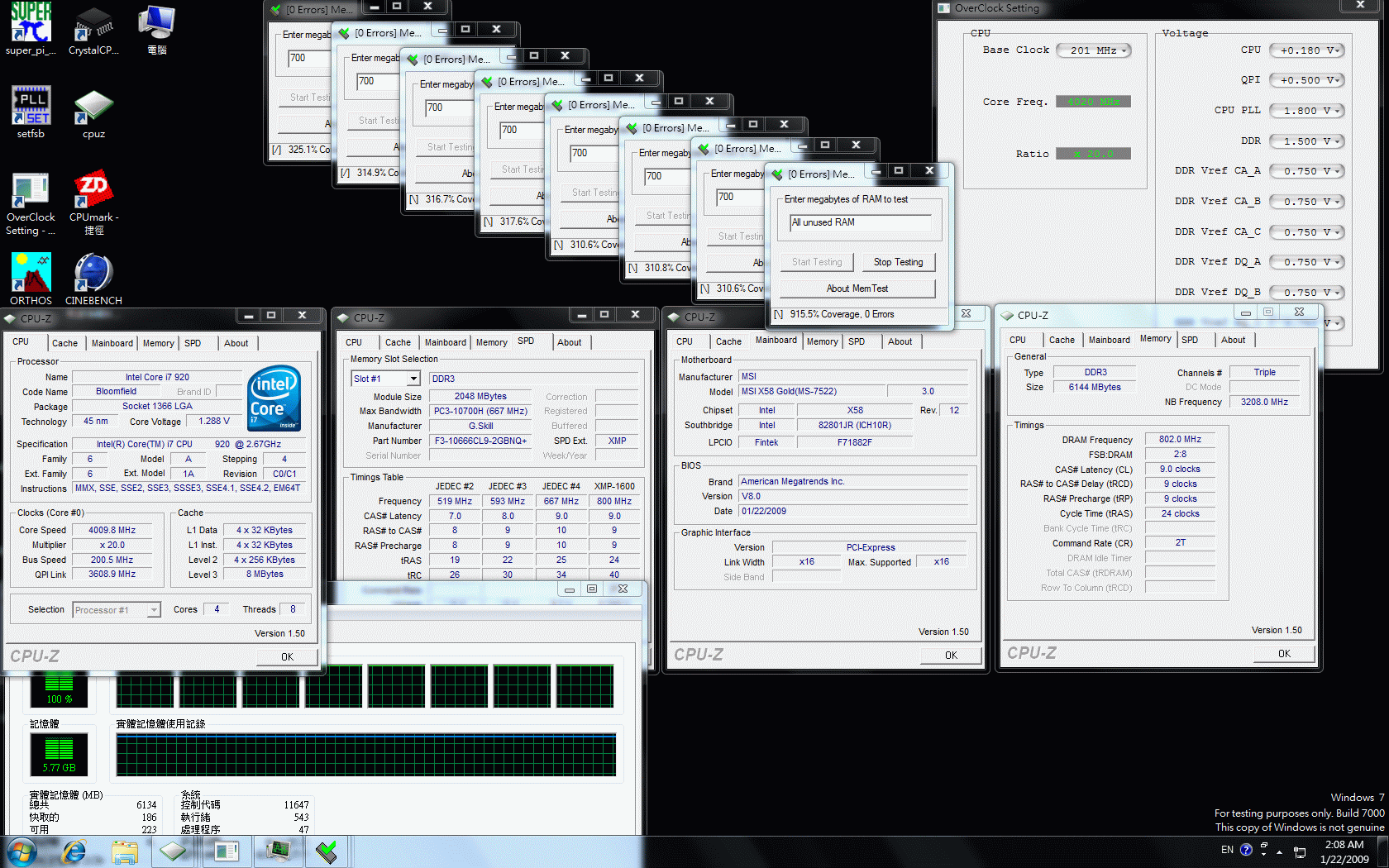Switch to MemTest green check taskbar button
This screenshot has width=1389, height=868.
[x=327, y=851]
